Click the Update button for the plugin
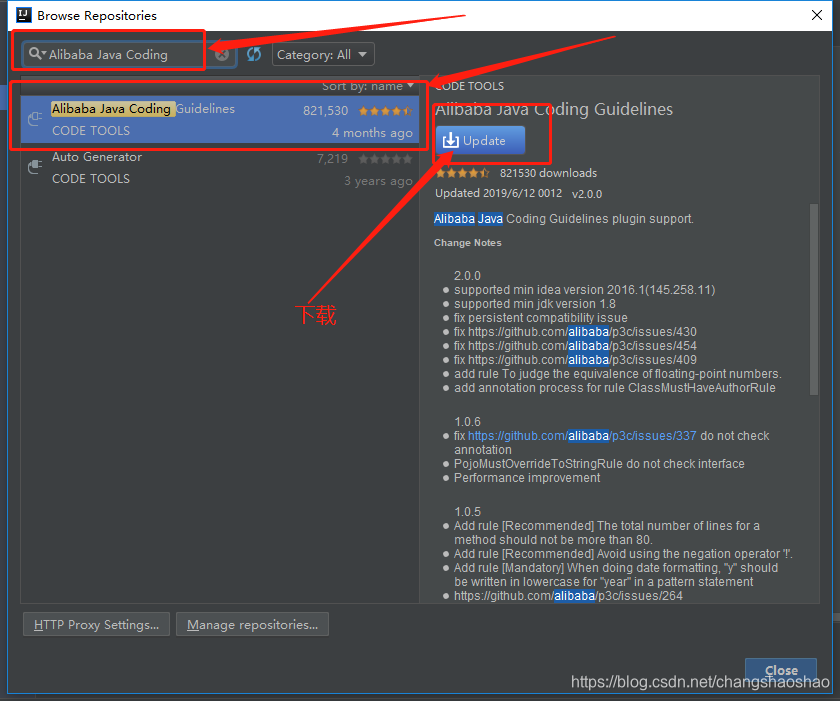This screenshot has height=701, width=840. click(x=481, y=140)
